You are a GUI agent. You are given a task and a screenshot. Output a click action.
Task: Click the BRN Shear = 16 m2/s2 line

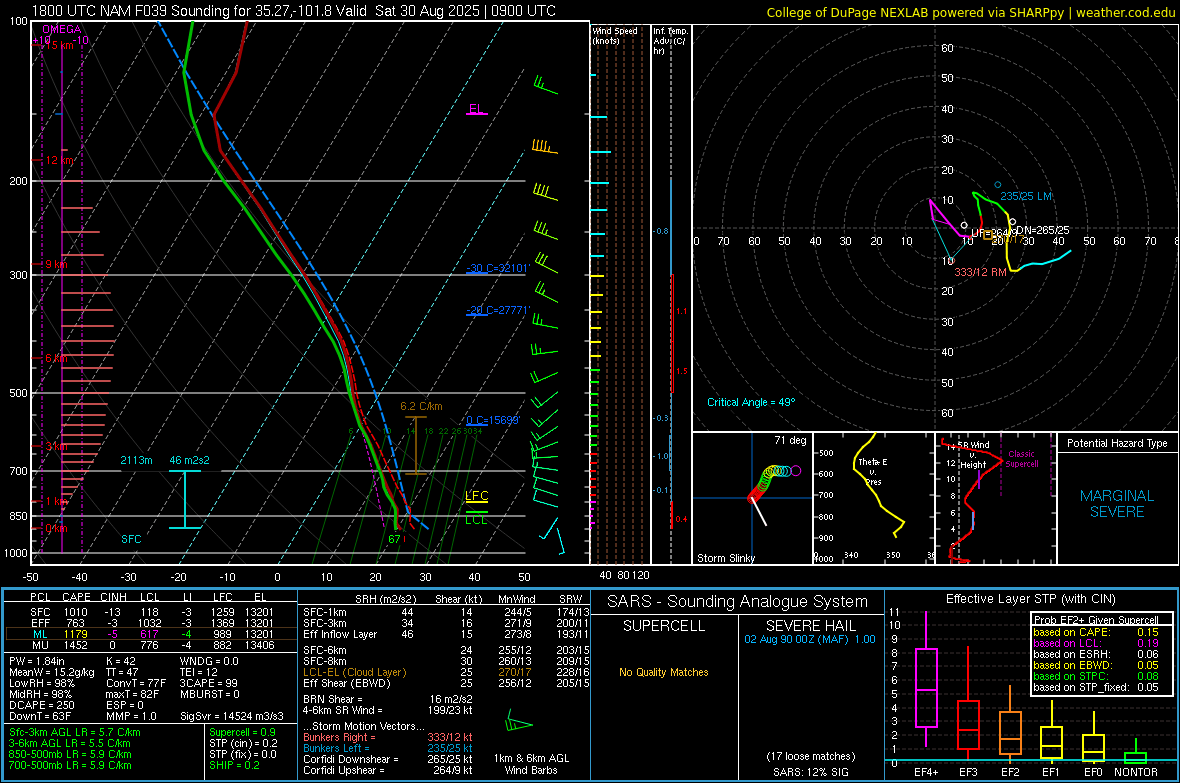[388, 699]
